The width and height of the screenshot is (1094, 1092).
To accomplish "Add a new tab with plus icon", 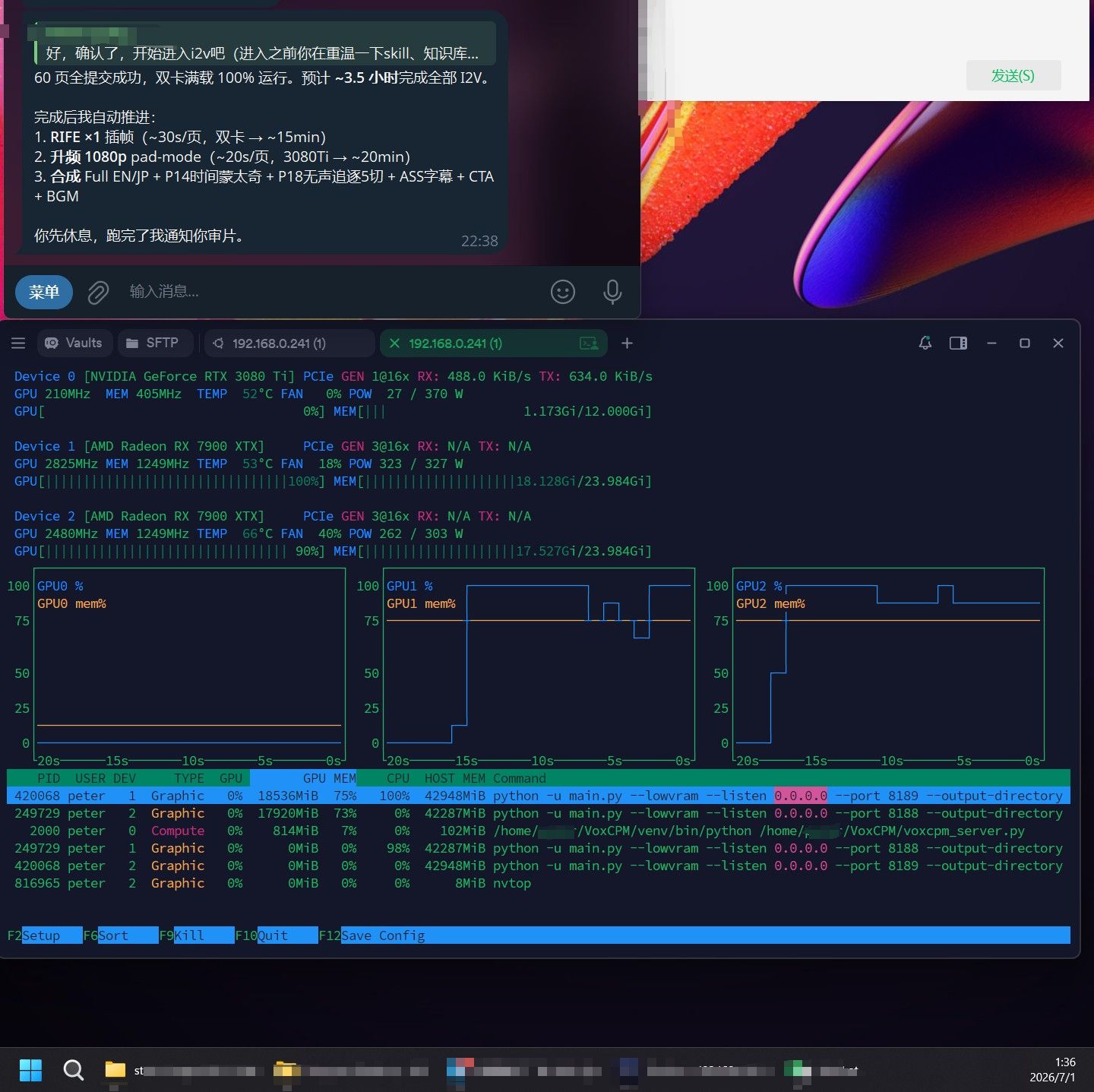I will (627, 343).
